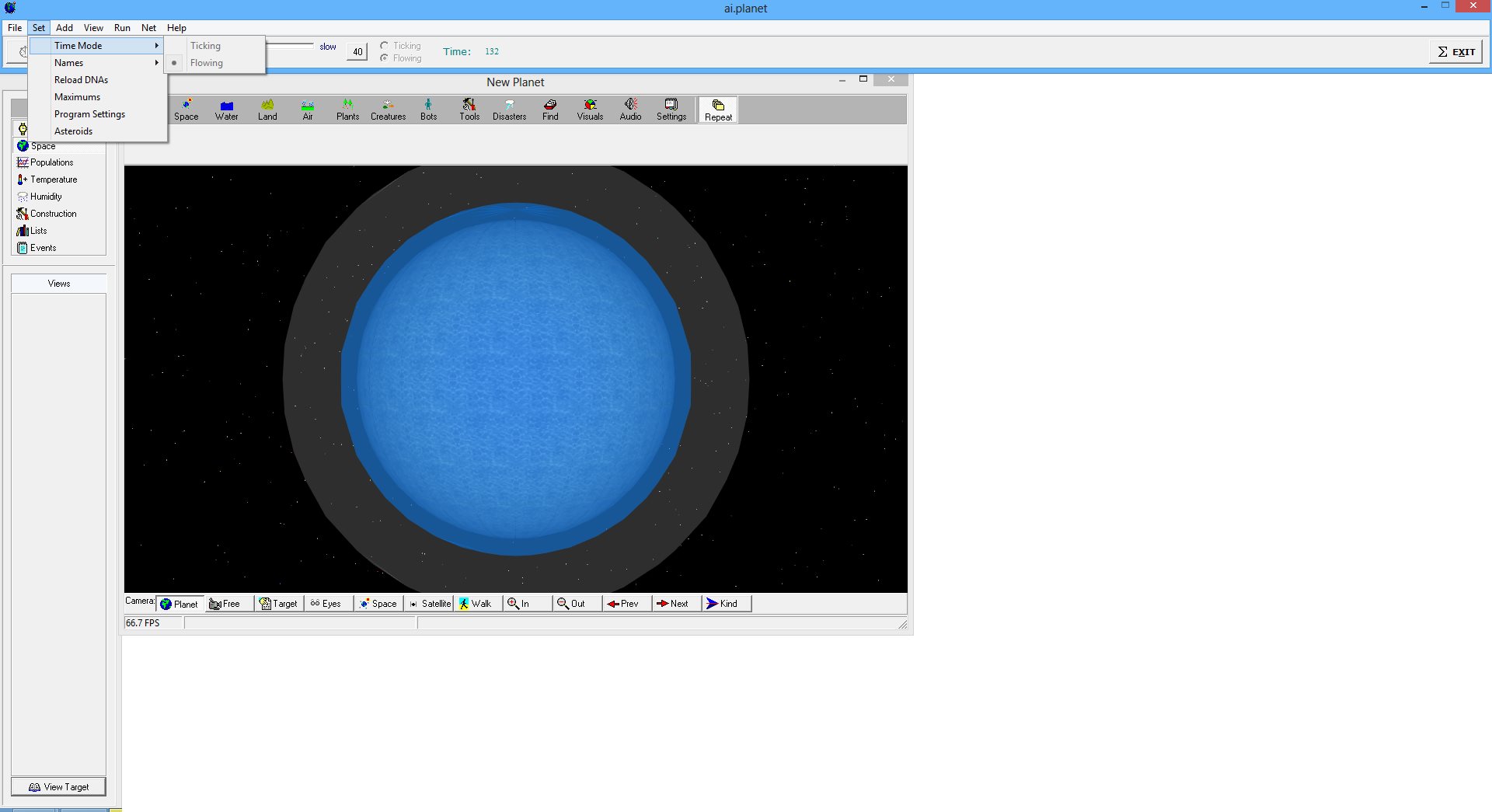The height and width of the screenshot is (812, 1492).
Task: Click the resize grip of New Planet window
Action: [x=902, y=624]
